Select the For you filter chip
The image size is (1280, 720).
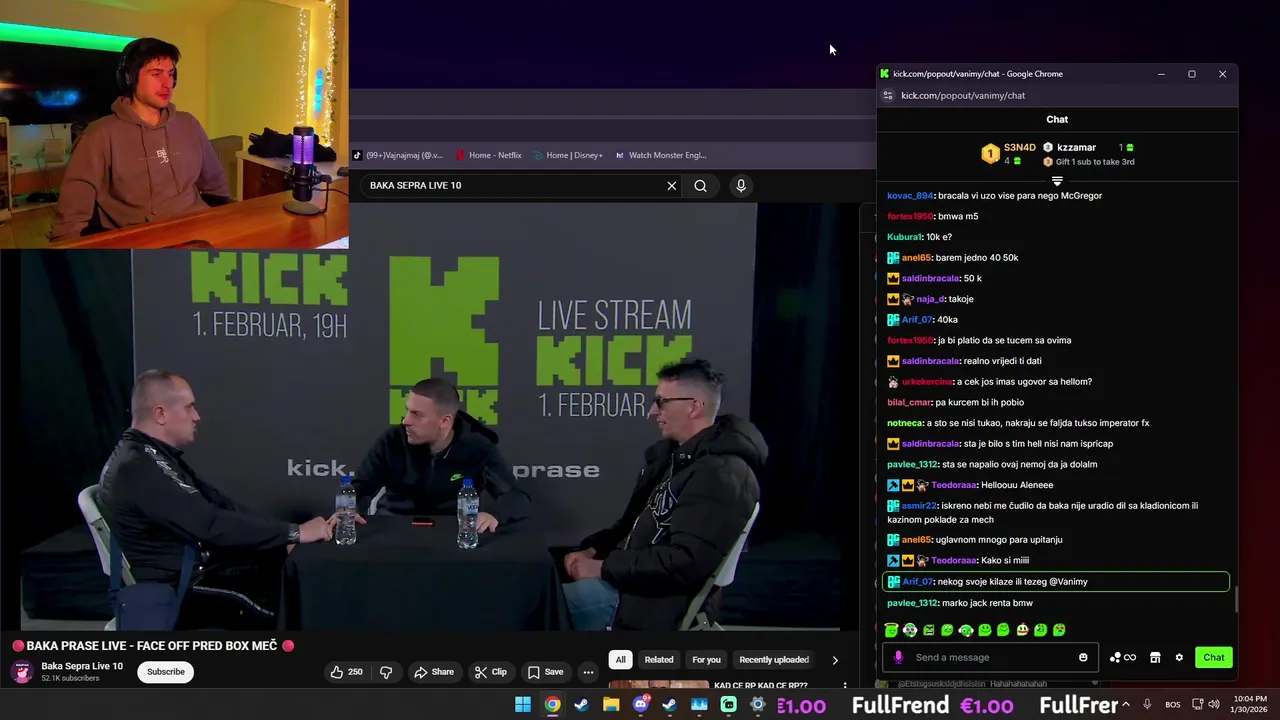click(x=706, y=660)
